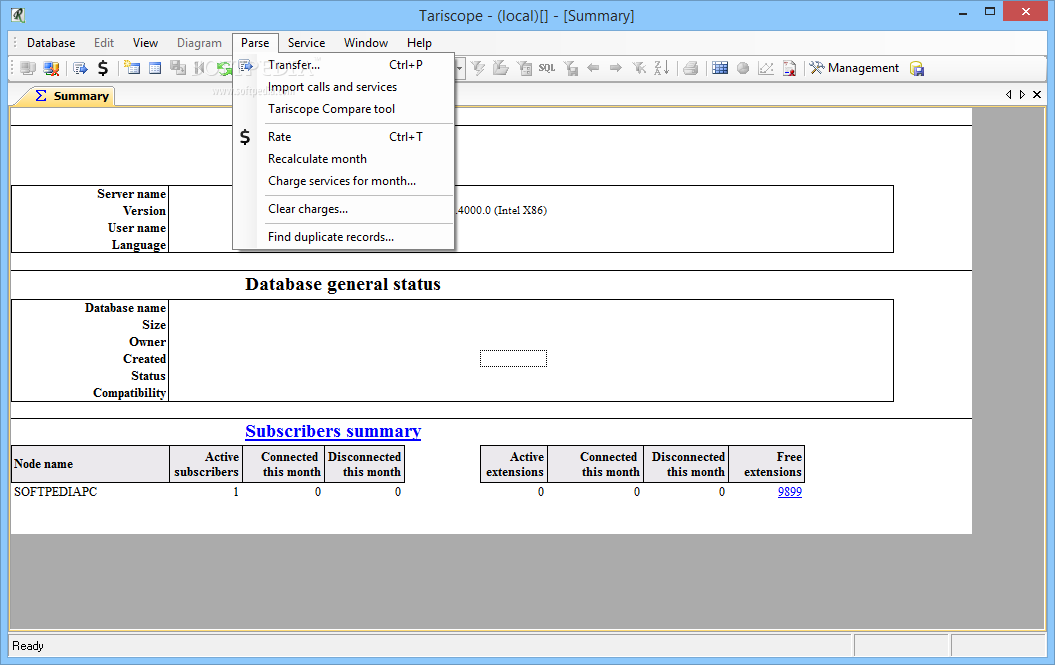This screenshot has height=665, width=1055.
Task: Click the printer toolbar icon
Action: click(x=690, y=68)
